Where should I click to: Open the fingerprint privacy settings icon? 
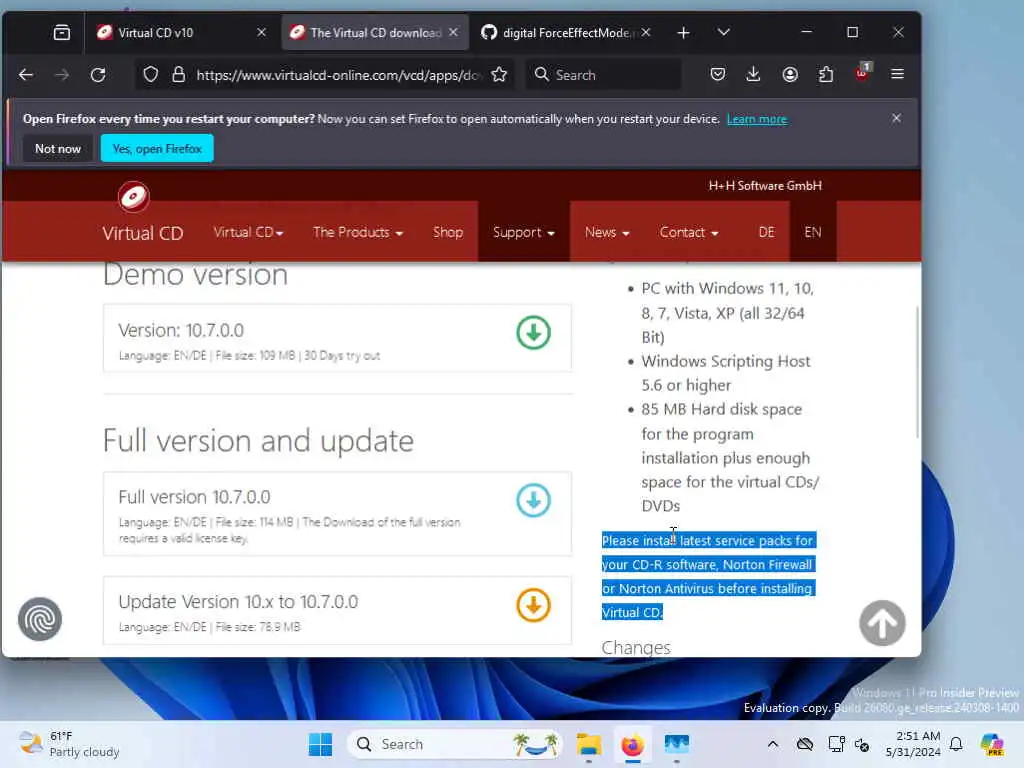pyautogui.click(x=40, y=619)
